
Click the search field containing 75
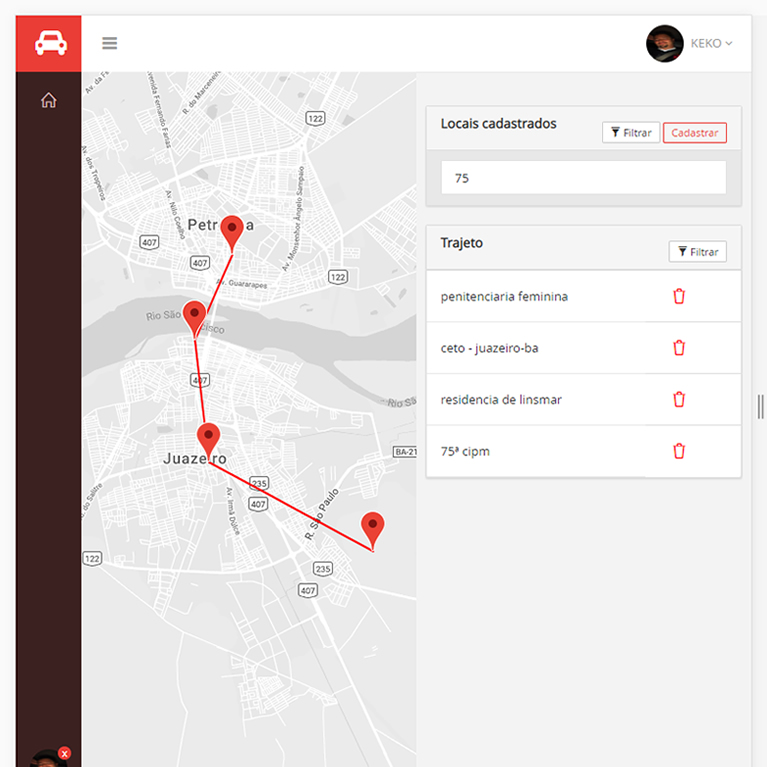583,178
